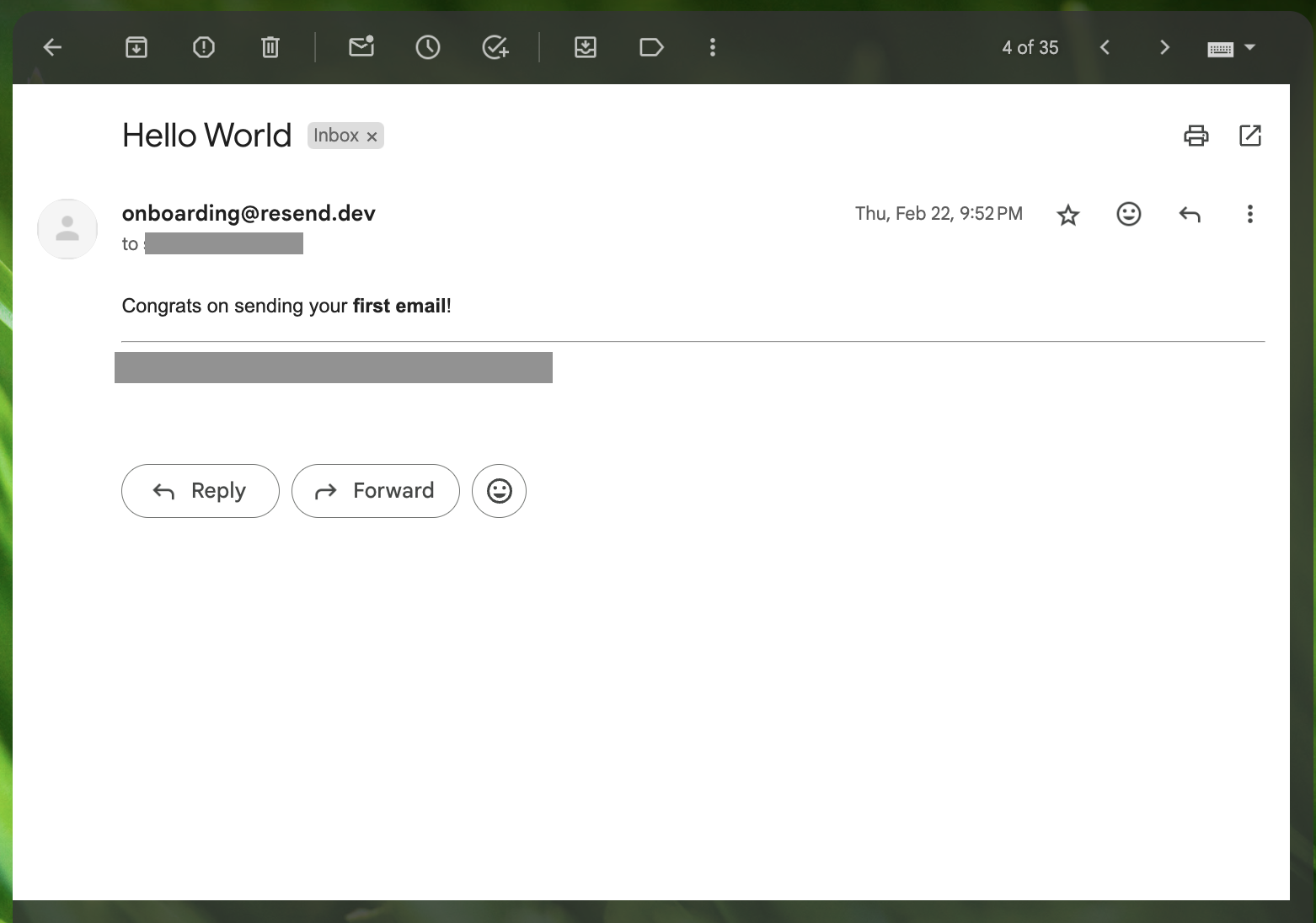Go to the next newer email

click(x=1105, y=47)
